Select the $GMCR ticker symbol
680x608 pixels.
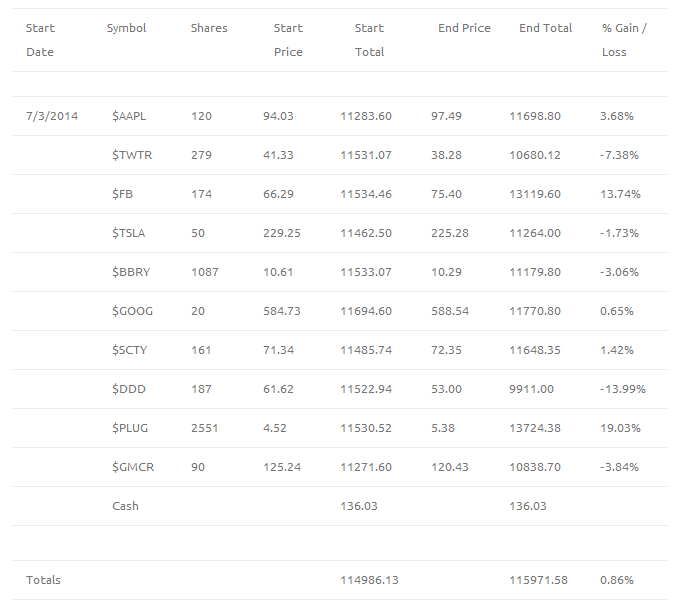[133, 467]
